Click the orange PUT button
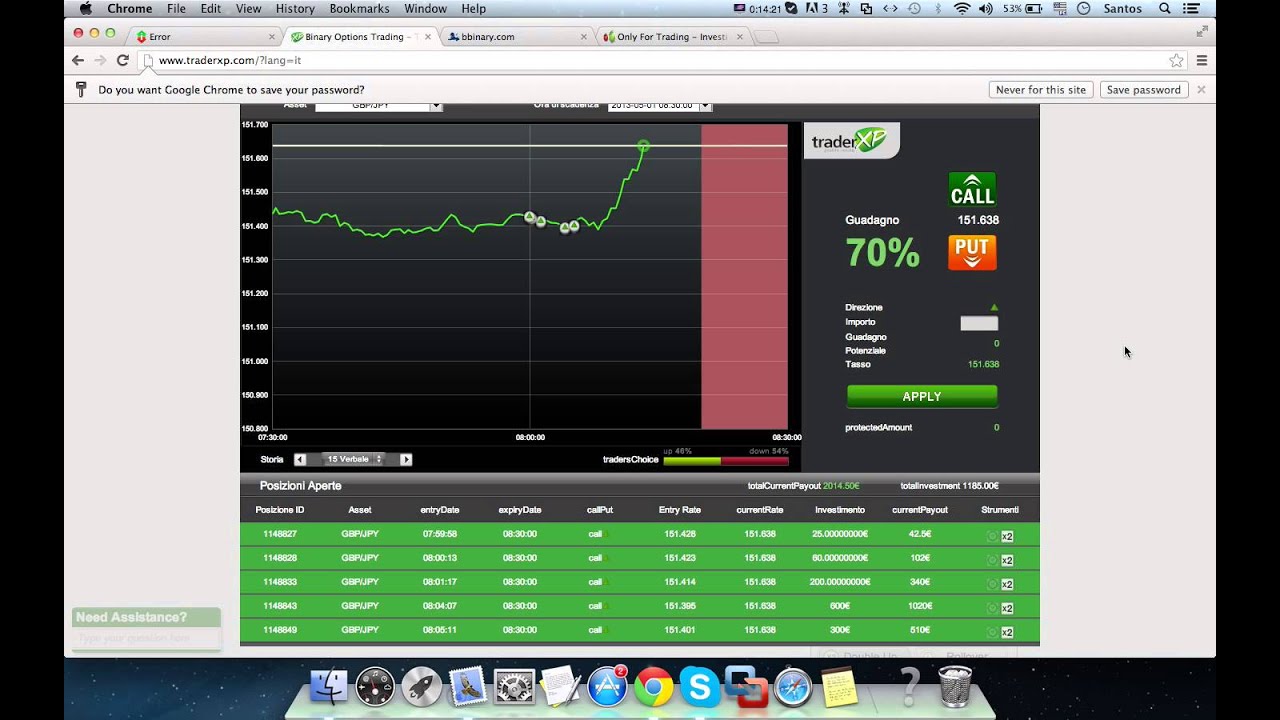 (x=972, y=252)
